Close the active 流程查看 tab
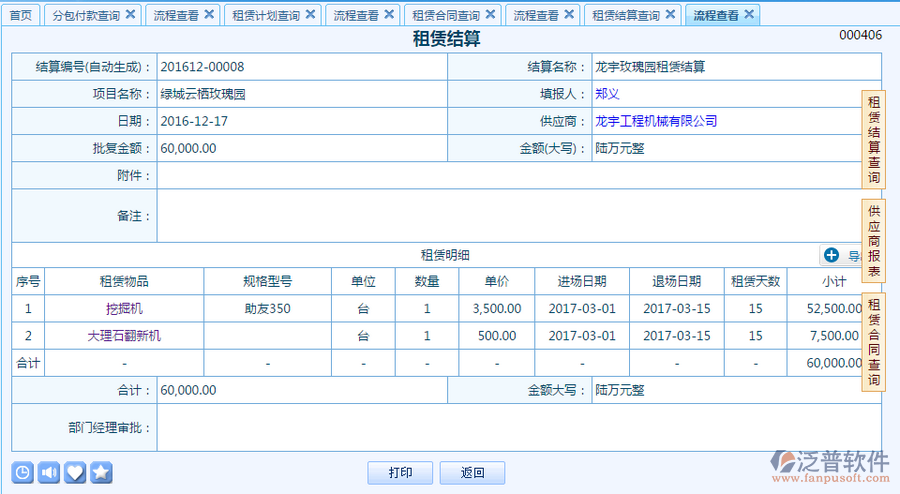The height and width of the screenshot is (494, 900). tap(749, 14)
